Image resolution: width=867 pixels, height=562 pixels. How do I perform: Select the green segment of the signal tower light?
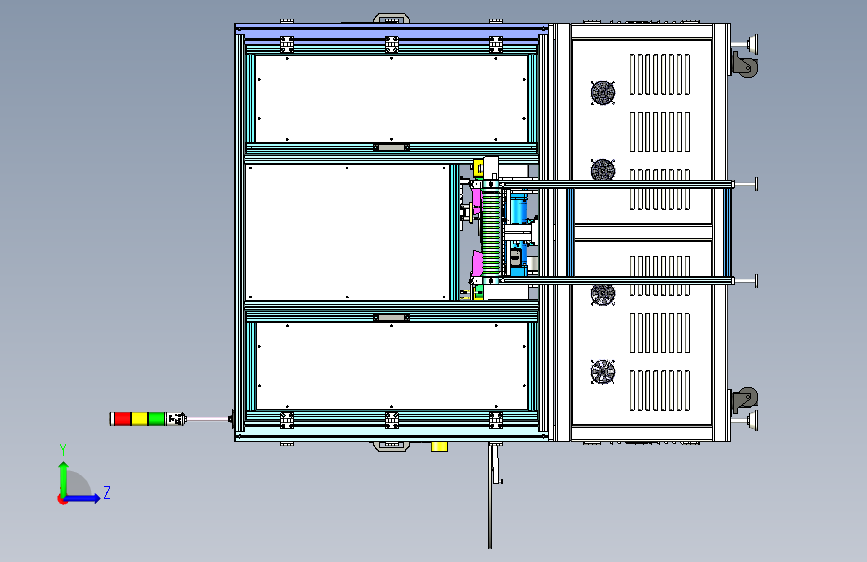[x=156, y=419]
